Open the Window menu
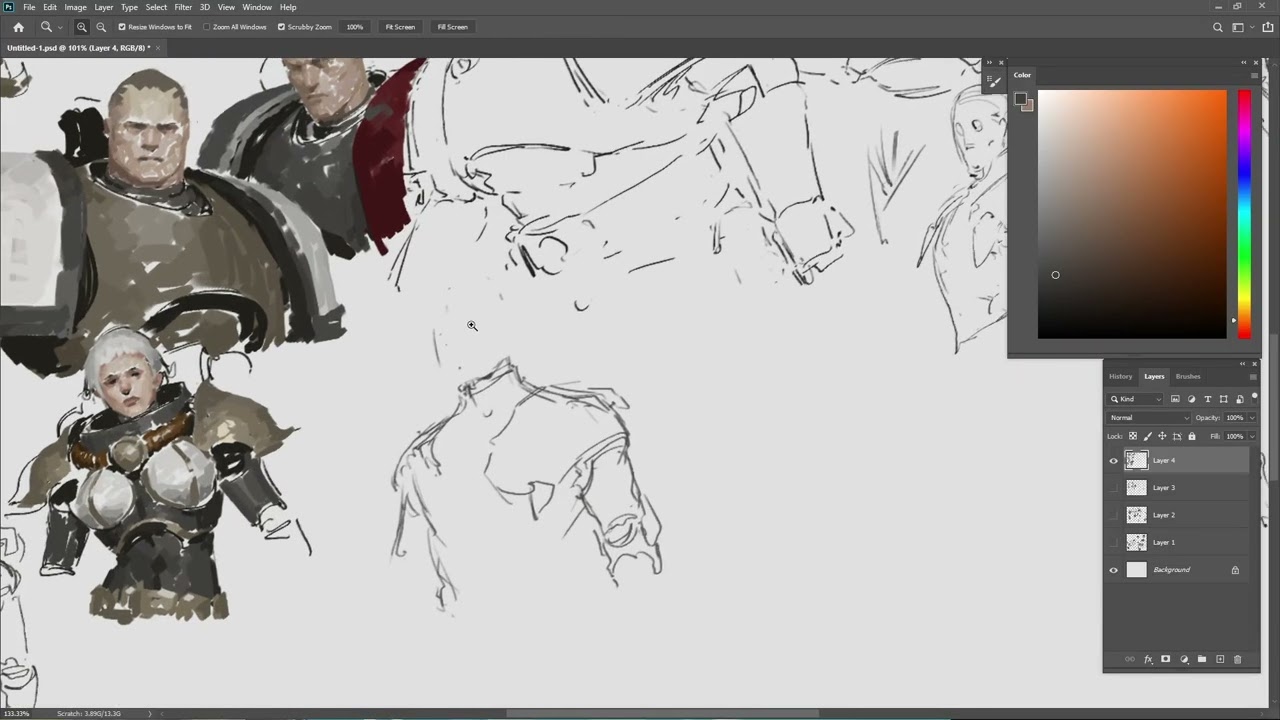This screenshot has height=720, width=1280. click(257, 7)
